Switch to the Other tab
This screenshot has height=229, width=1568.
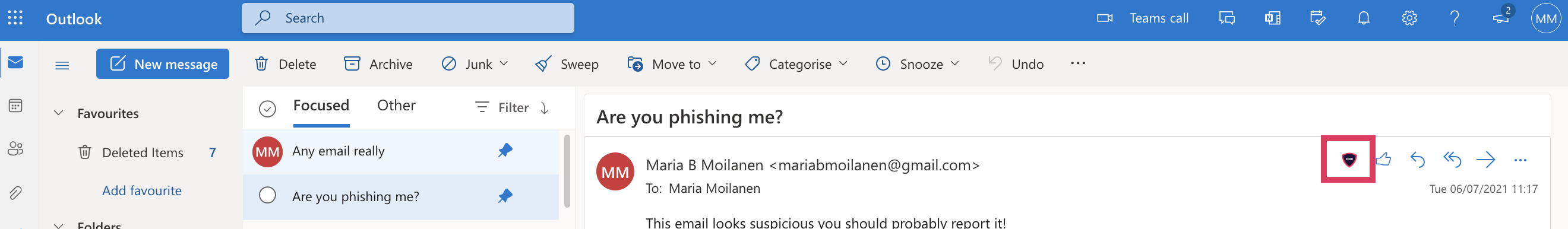coord(396,106)
